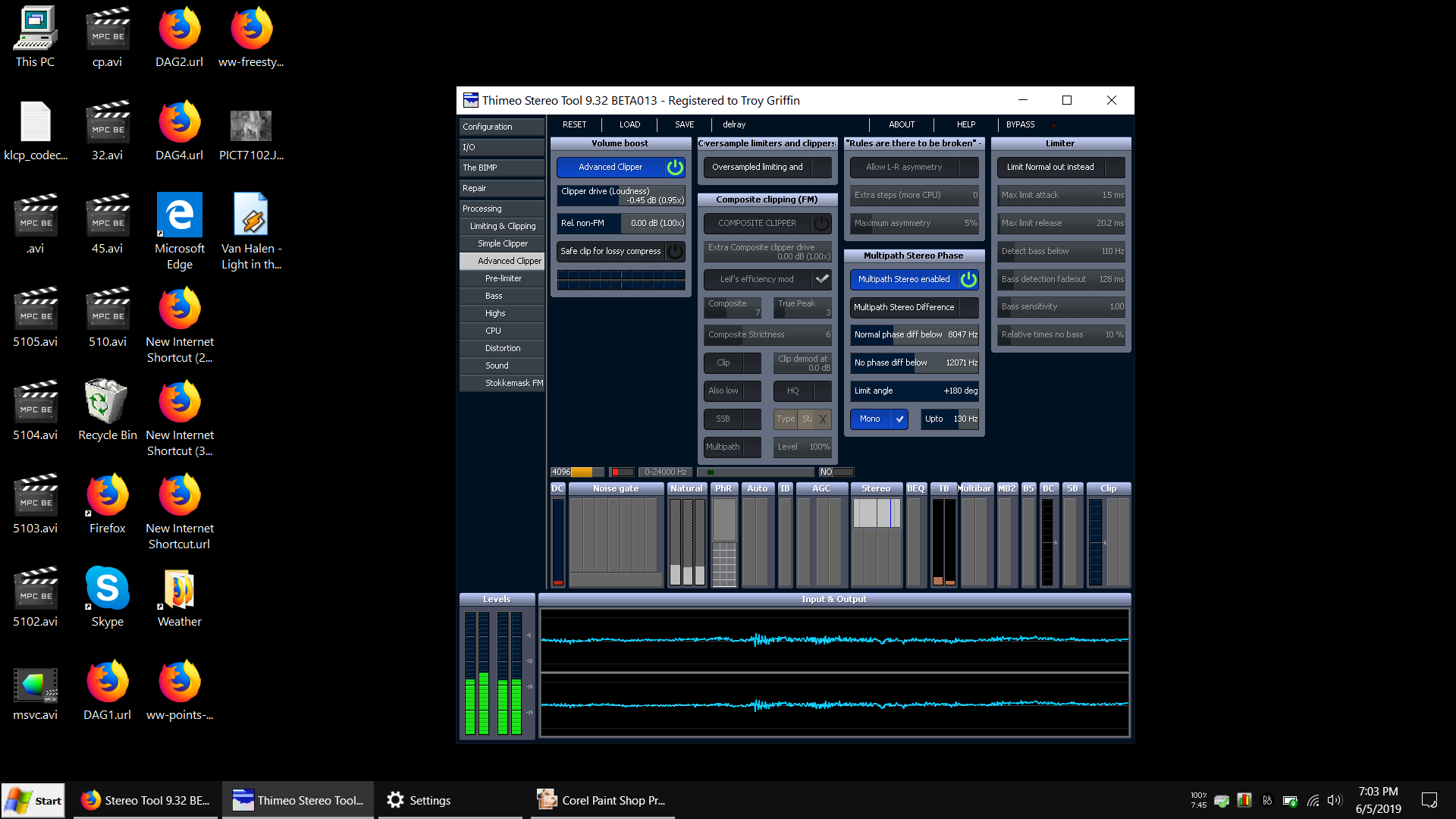The width and height of the screenshot is (1456, 819).
Task: Launch Firefox from the desktop shortcut
Action: coord(107,504)
